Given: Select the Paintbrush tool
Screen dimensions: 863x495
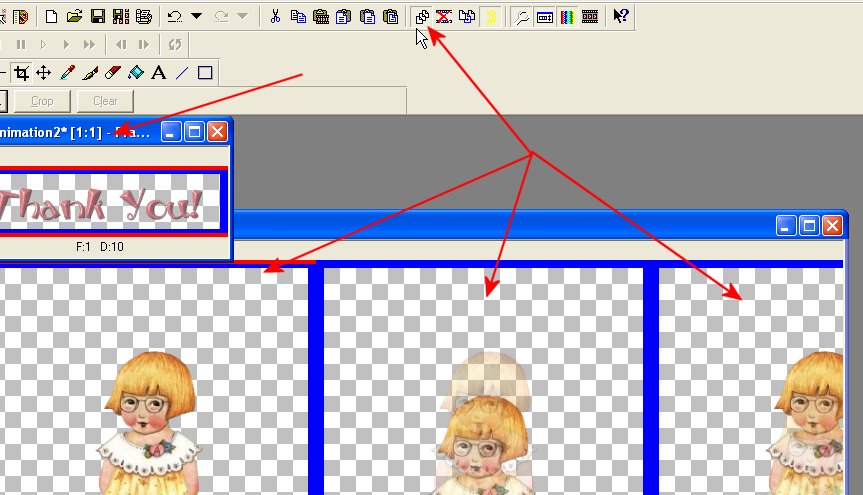Looking at the screenshot, I should pyautogui.click(x=90, y=73).
